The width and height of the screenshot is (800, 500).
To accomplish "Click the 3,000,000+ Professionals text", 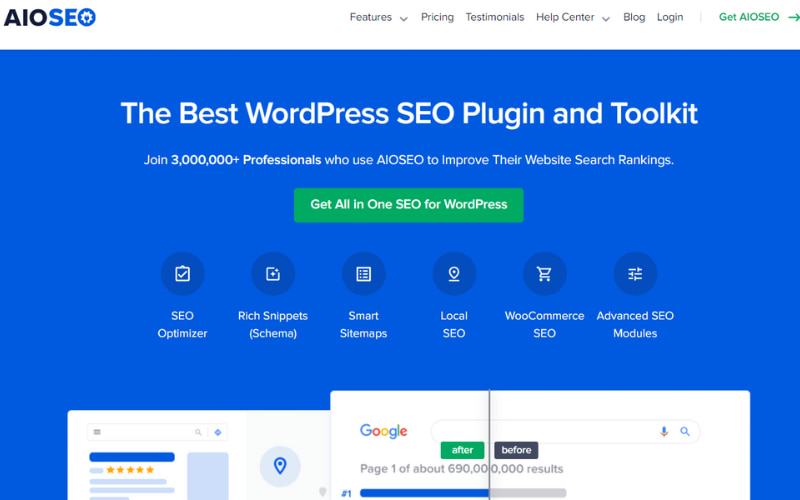I will (x=246, y=160).
